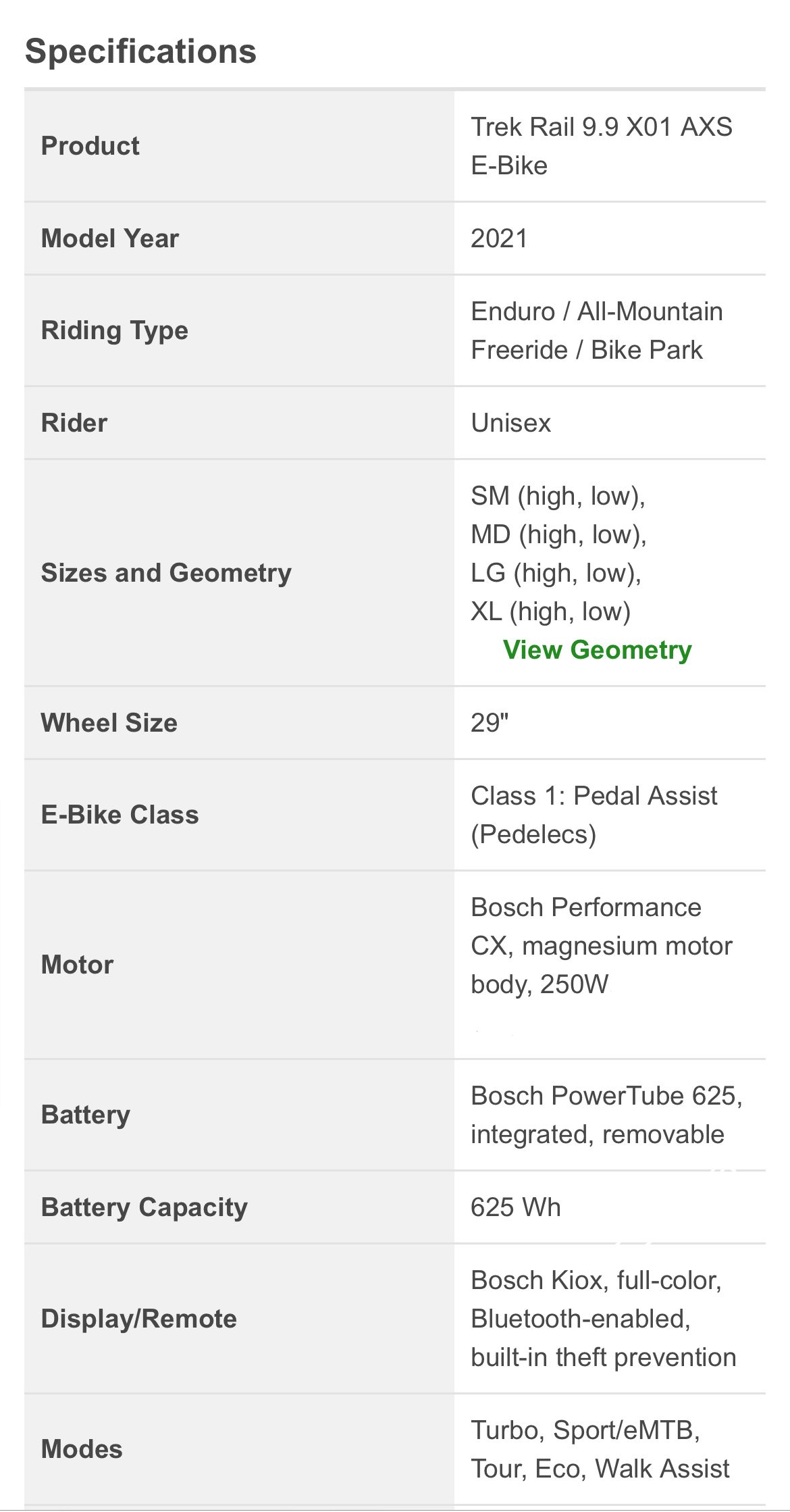Open the View Geometry link
The width and height of the screenshot is (790, 1512).
(597, 650)
